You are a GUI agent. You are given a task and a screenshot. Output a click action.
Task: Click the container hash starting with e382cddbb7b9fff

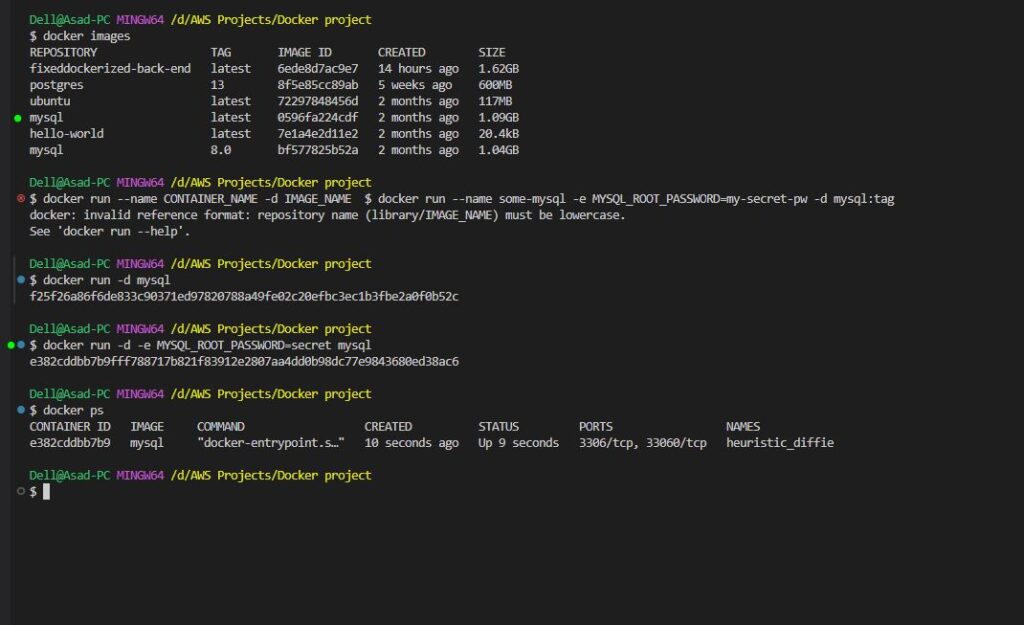pos(244,361)
